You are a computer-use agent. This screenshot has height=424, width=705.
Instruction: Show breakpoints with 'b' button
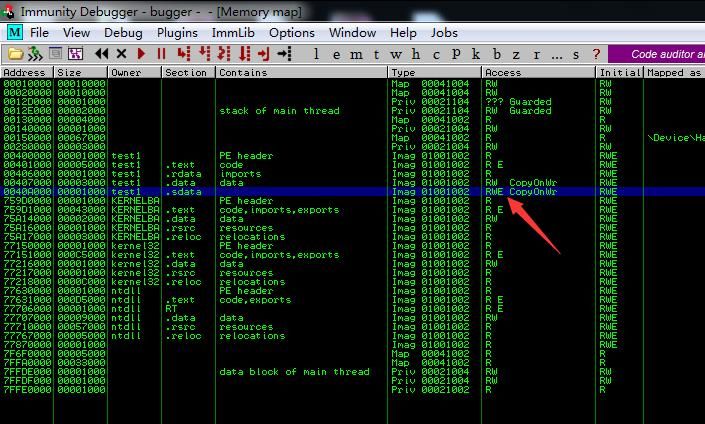(496, 54)
